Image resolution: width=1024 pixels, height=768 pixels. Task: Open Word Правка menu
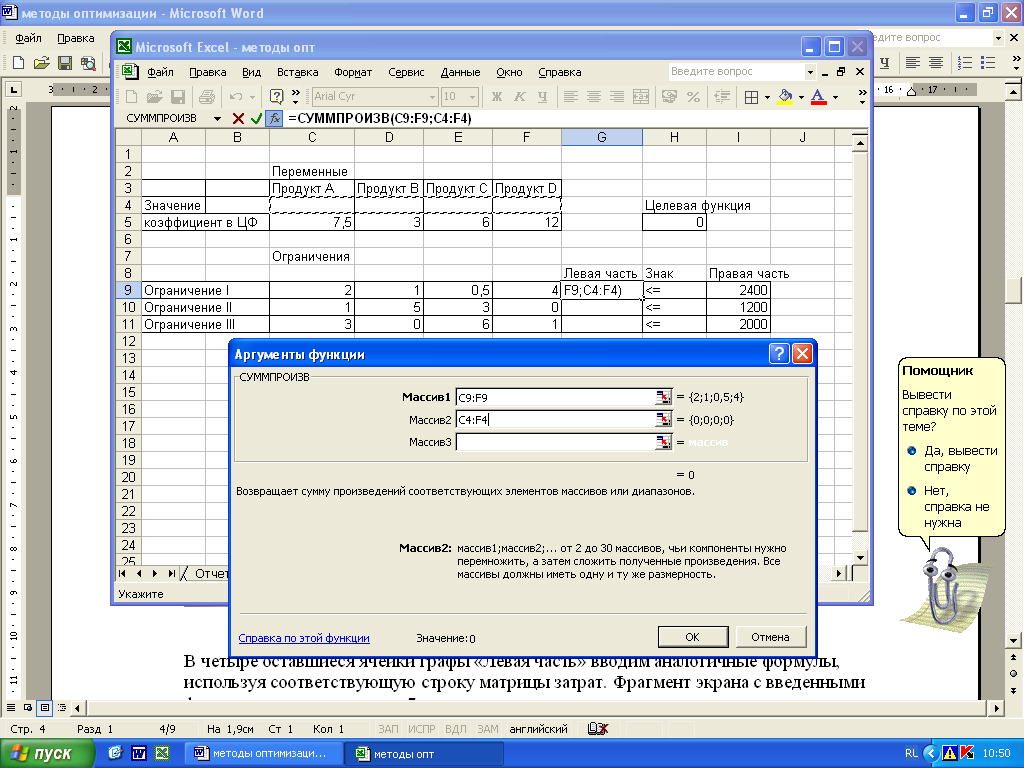point(76,38)
